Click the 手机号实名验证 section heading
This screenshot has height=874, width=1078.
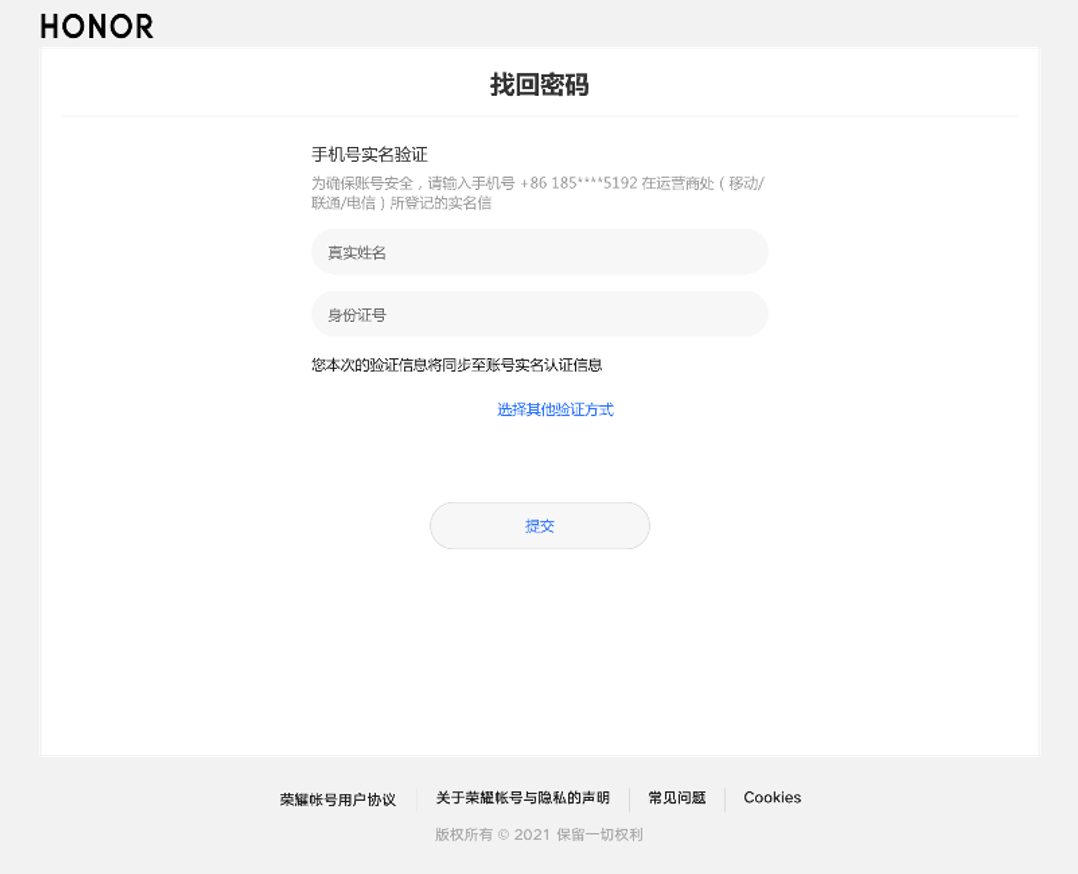369,154
